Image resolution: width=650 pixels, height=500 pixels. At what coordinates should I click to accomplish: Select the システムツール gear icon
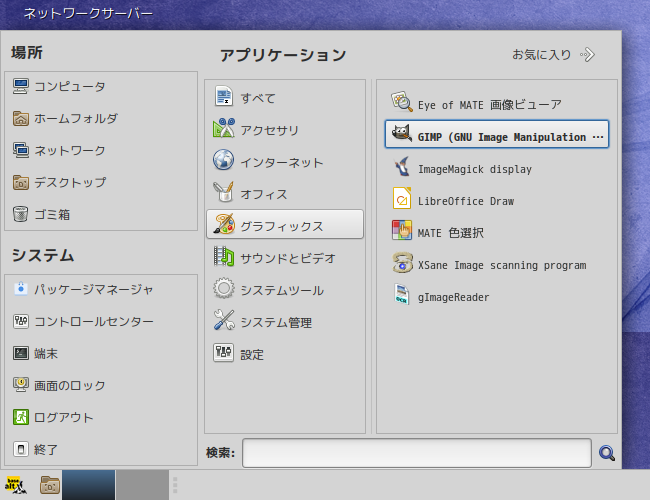pos(224,288)
